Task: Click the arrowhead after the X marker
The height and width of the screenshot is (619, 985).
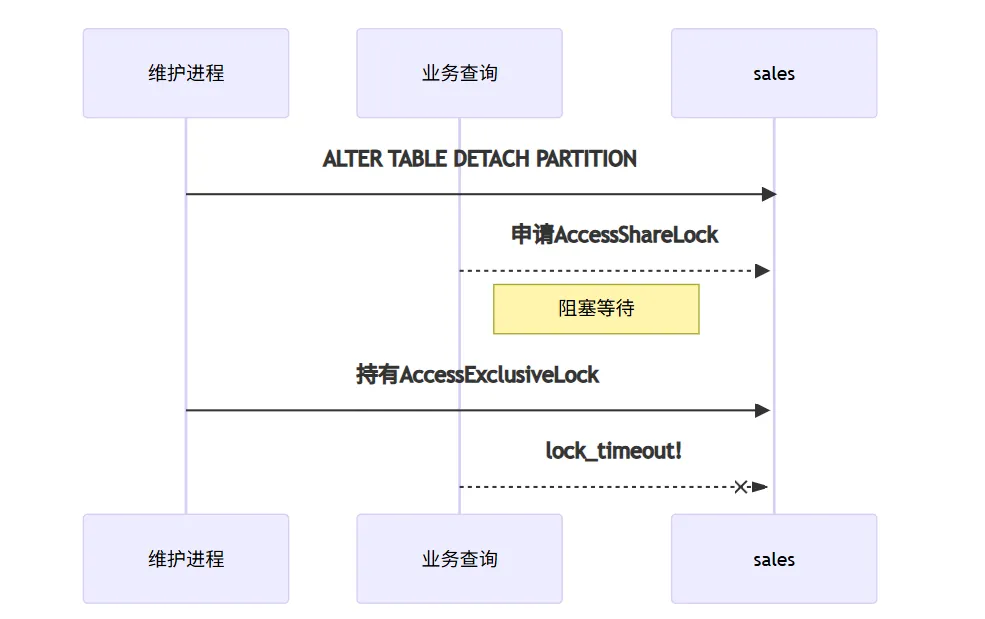Action: click(760, 487)
